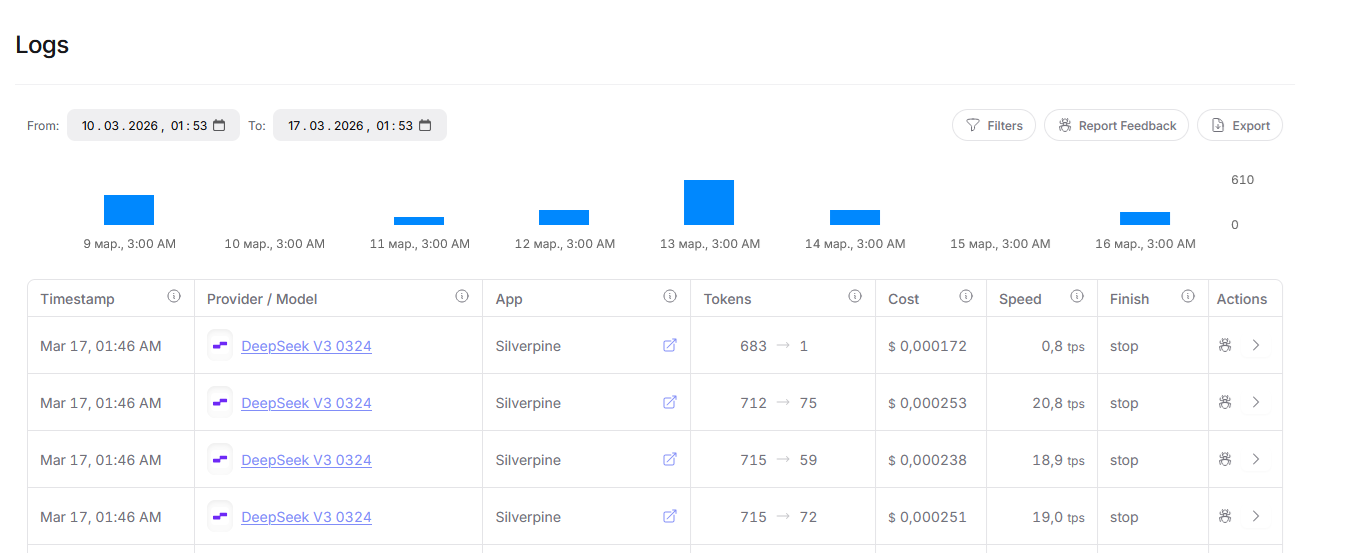Expand the first log row details chevron

coord(1256,345)
